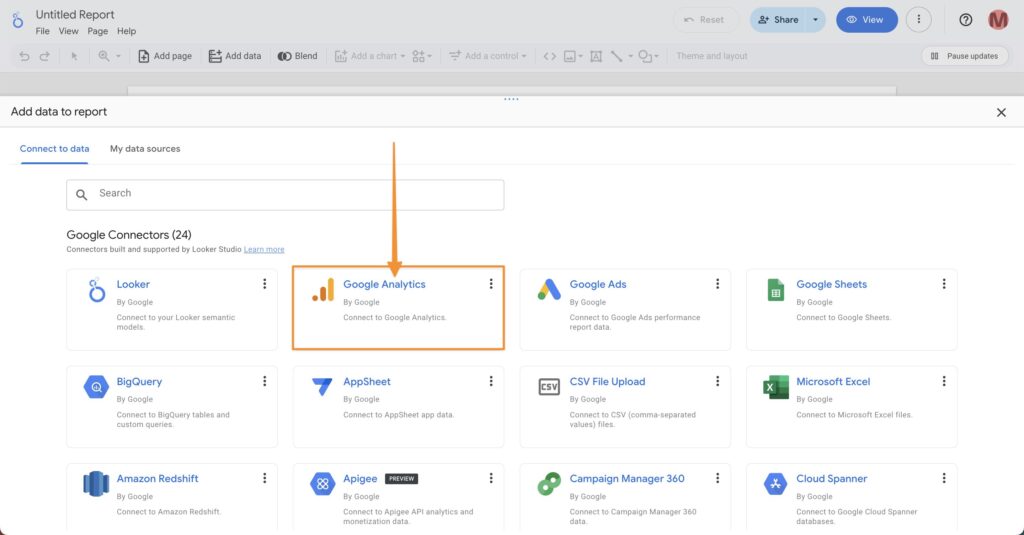Viewport: 1024px width, 535px height.
Task: Open the community visualizations icon
Action: [419, 56]
